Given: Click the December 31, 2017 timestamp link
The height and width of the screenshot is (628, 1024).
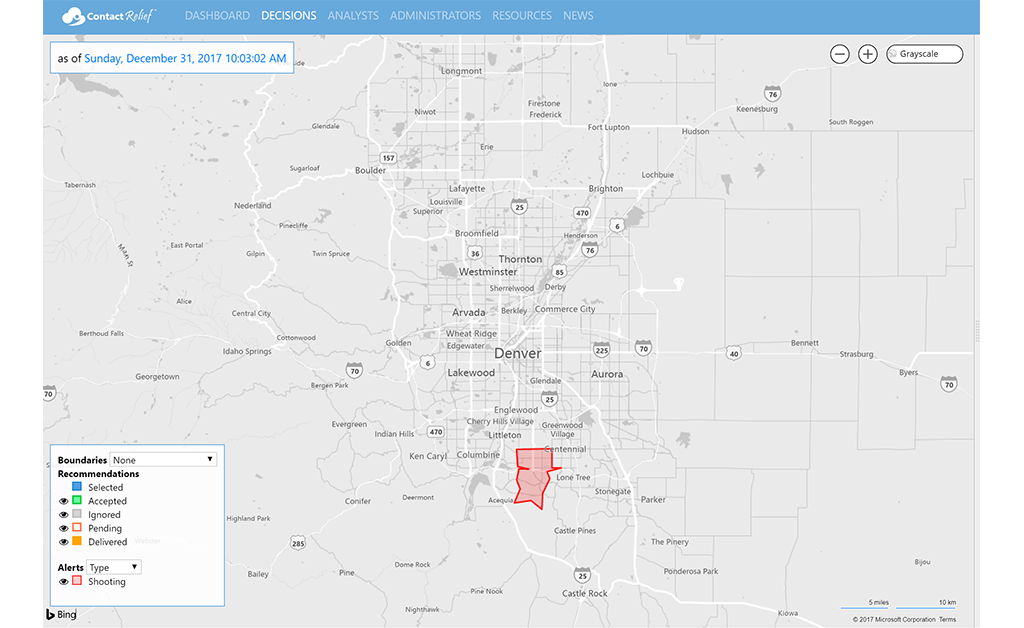Looking at the screenshot, I should click(x=185, y=58).
